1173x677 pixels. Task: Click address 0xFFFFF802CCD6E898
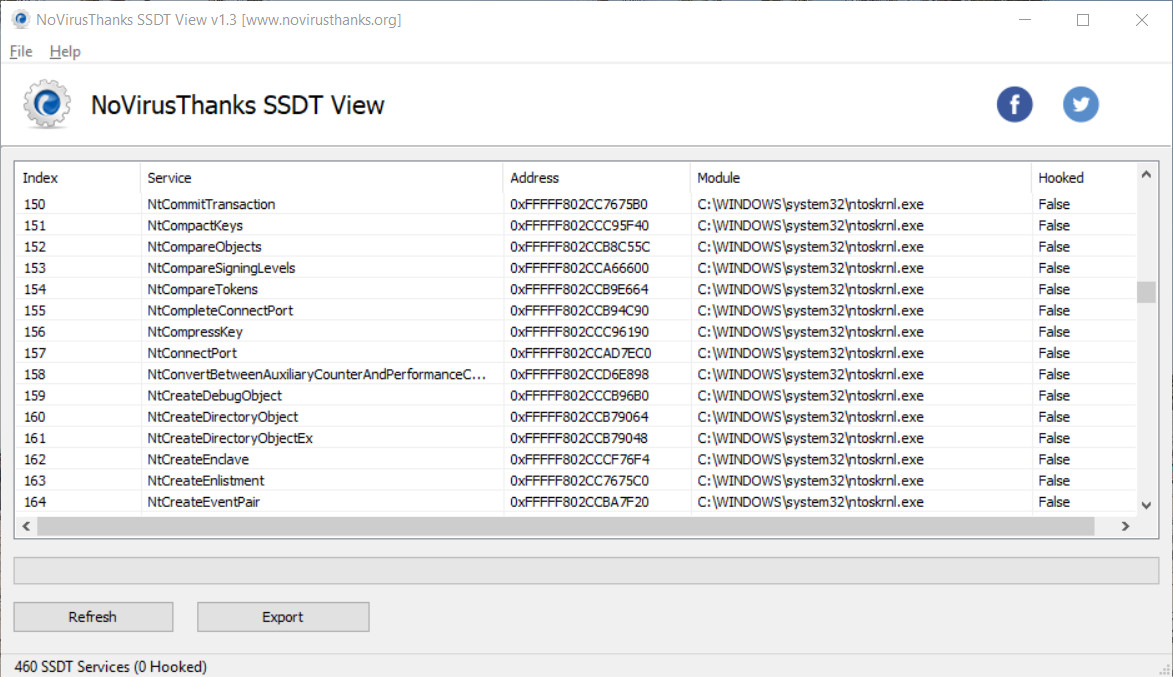point(579,374)
